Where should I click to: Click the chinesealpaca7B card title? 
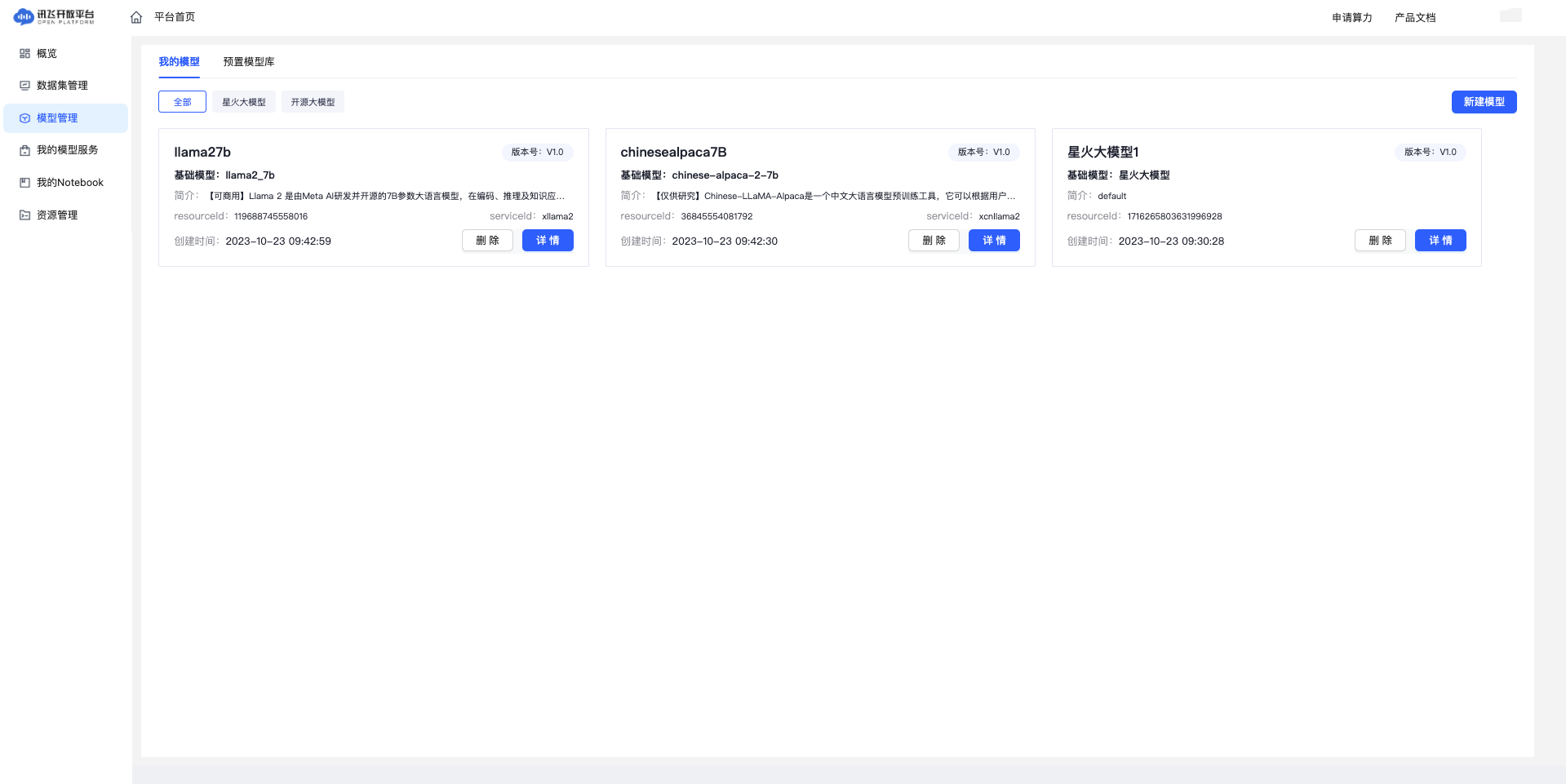[673, 152]
